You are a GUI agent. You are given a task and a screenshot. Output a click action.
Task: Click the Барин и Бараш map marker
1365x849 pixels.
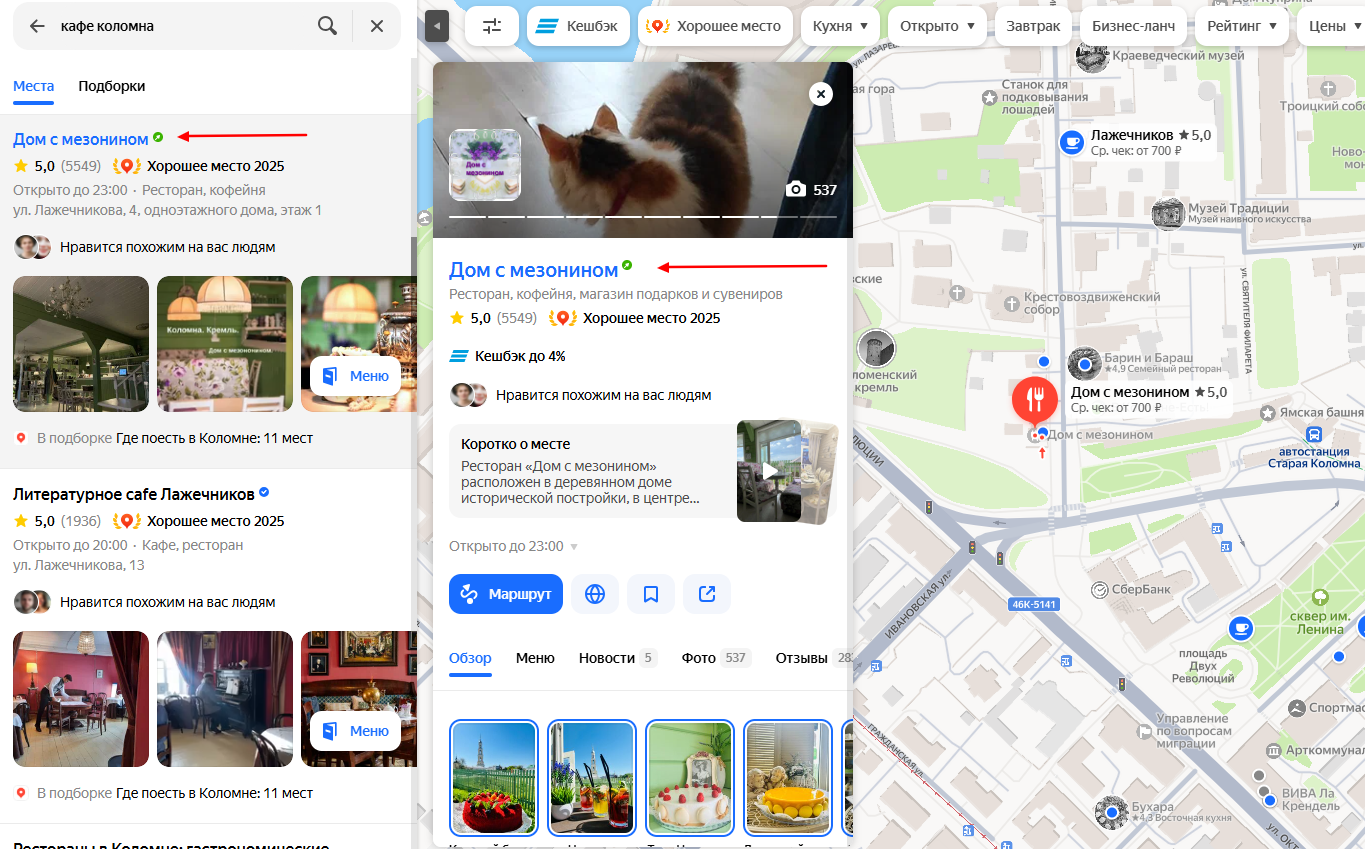pyautogui.click(x=1084, y=363)
